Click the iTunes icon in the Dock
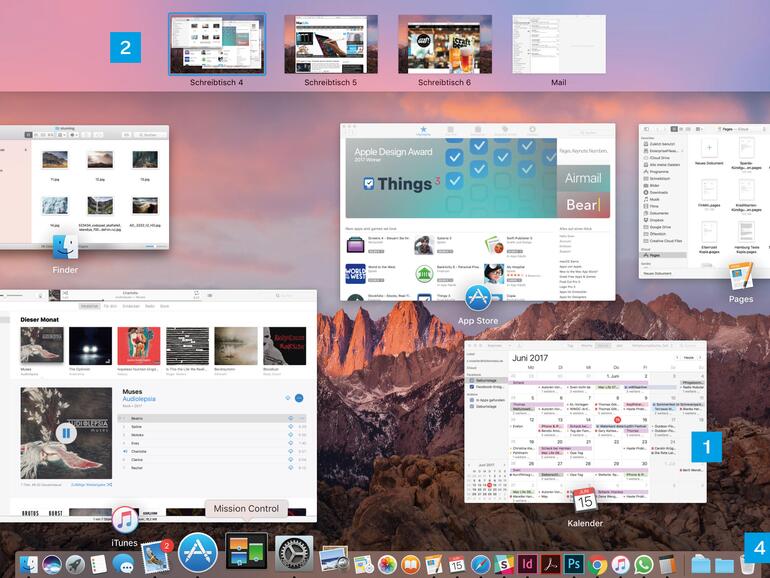 620,565
